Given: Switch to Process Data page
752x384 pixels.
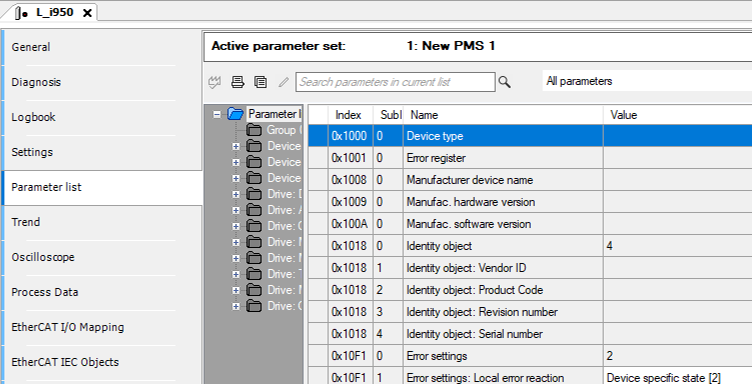Looking at the screenshot, I should coord(45,292).
